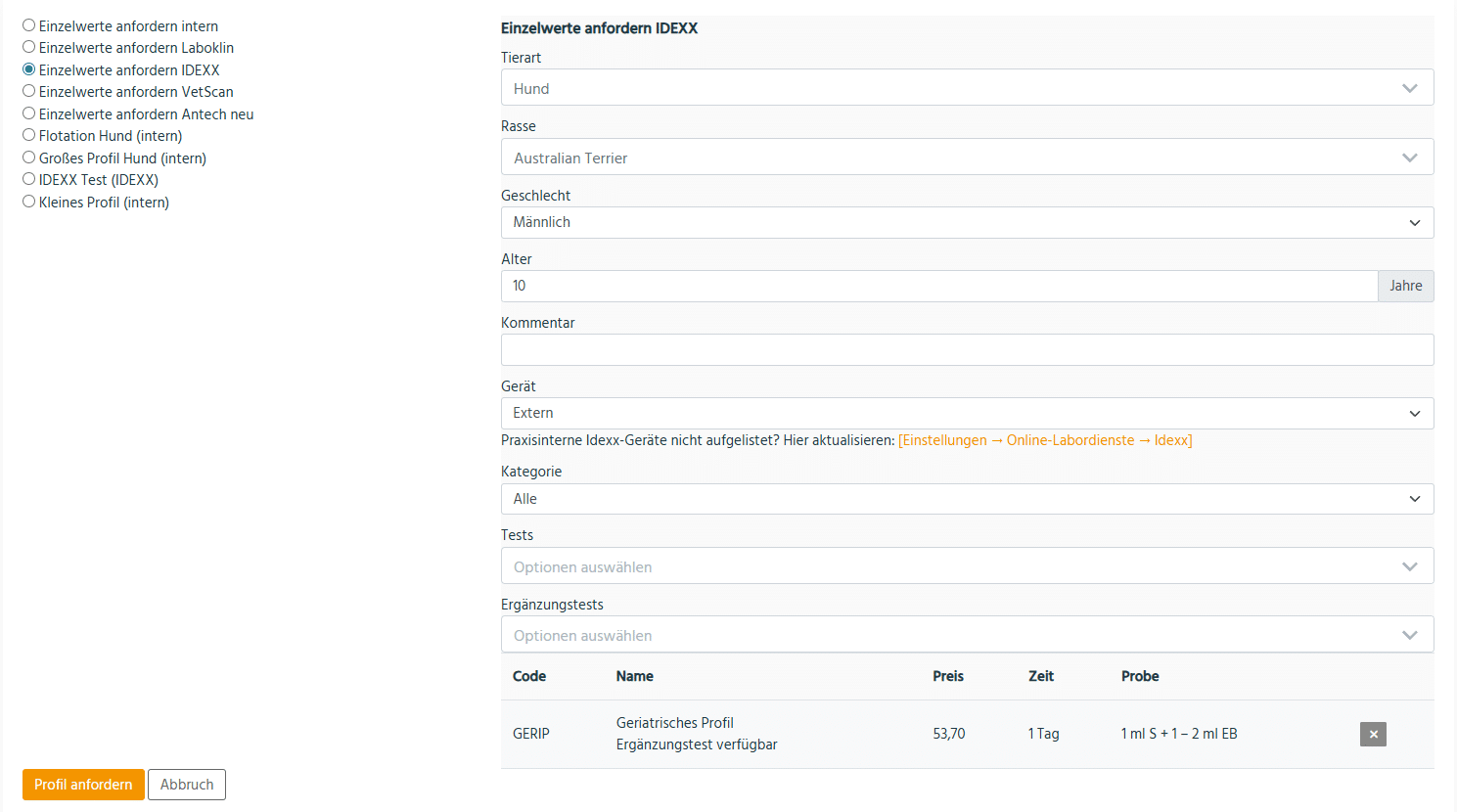Click the Profil anfordern button
This screenshot has height=812, width=1457.
(83, 785)
